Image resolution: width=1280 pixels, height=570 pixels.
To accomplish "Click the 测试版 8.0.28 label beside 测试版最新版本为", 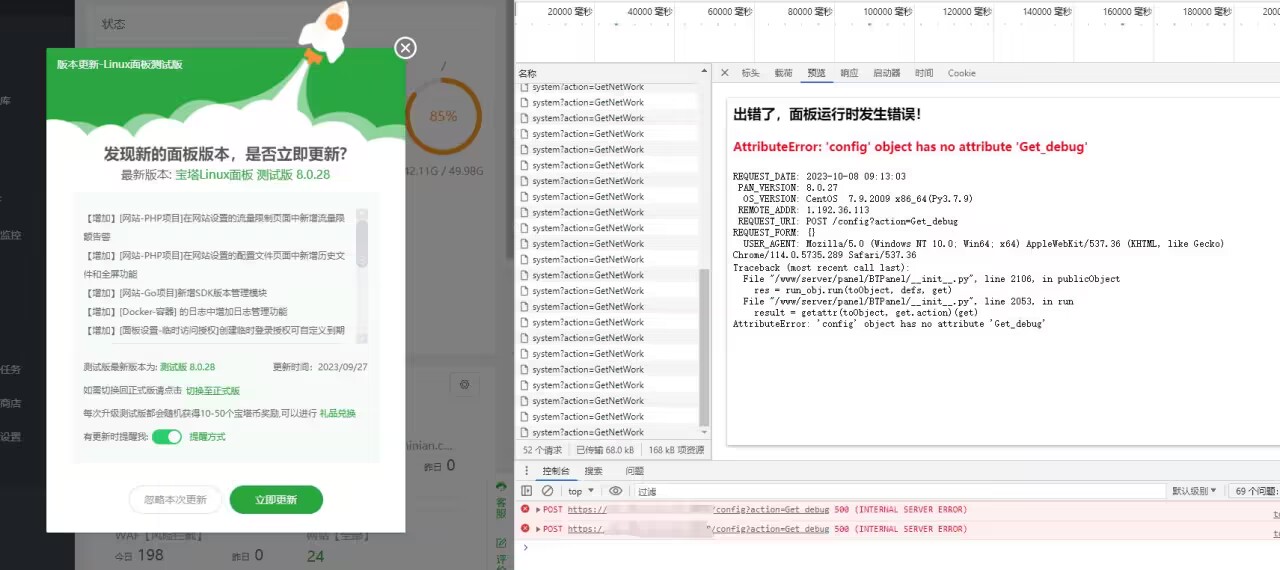I will coord(187,367).
